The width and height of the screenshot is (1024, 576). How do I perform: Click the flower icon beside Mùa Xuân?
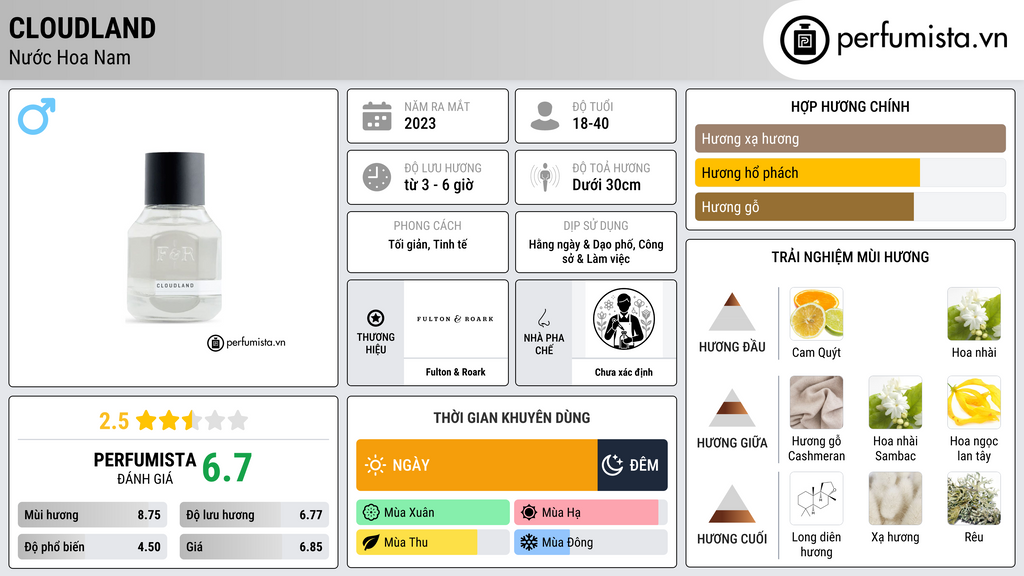[371, 513]
